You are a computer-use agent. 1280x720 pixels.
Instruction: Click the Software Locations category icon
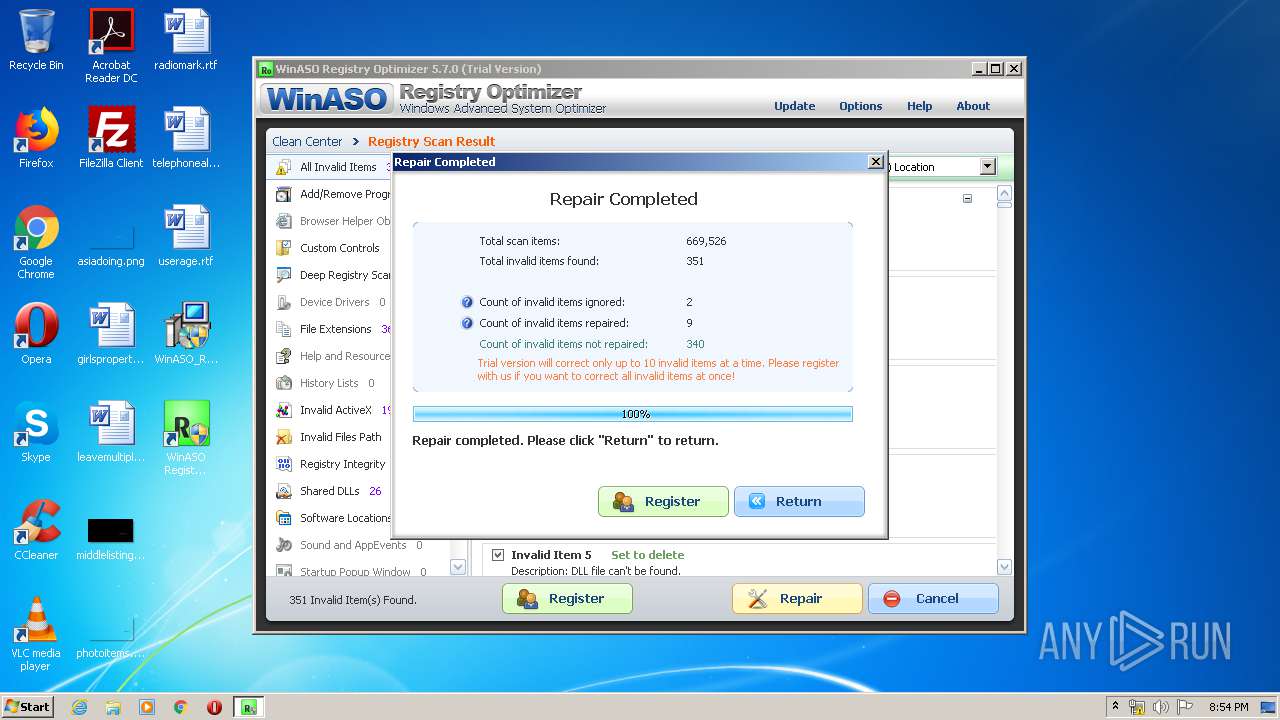(x=283, y=518)
